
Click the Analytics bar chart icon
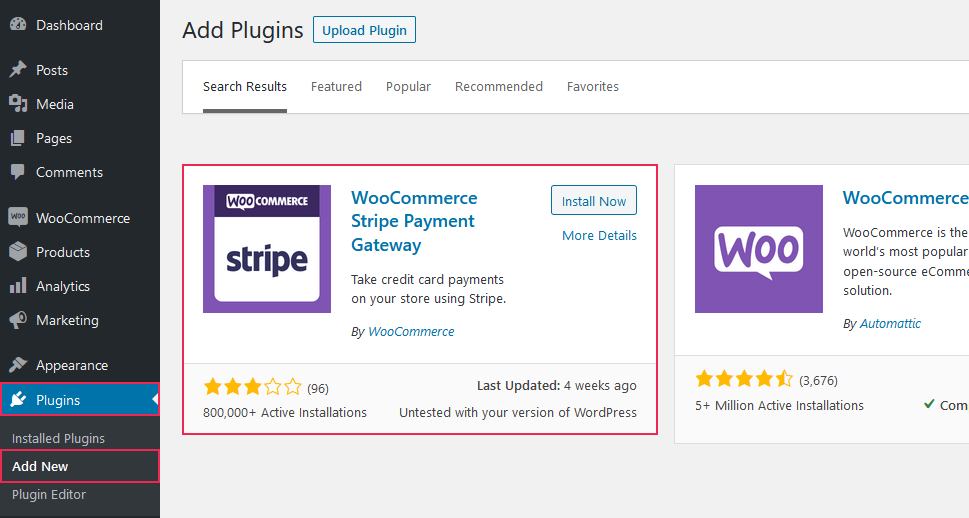click(18, 285)
